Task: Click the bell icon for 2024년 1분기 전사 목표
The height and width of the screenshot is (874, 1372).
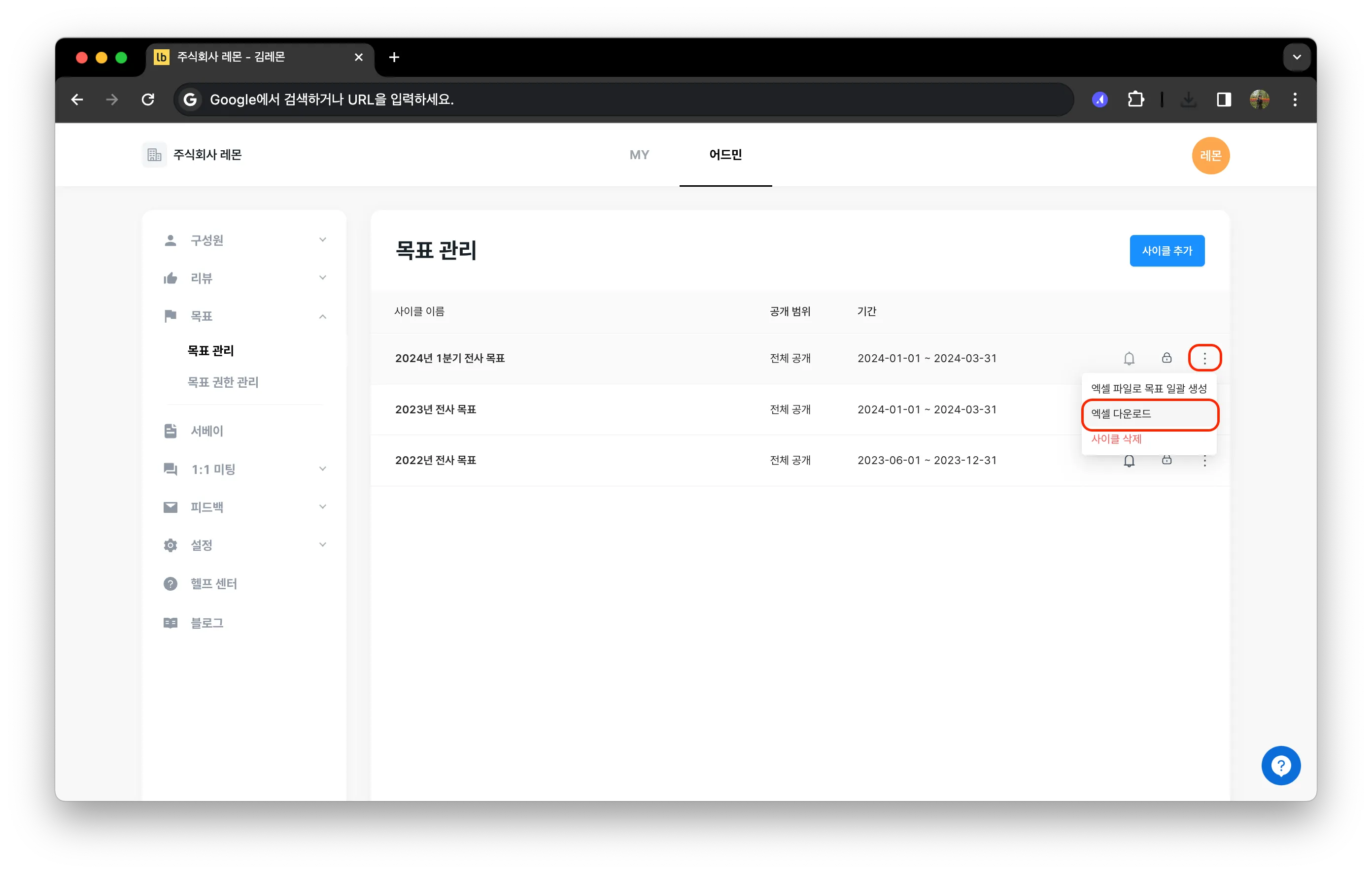Action: pos(1129,358)
